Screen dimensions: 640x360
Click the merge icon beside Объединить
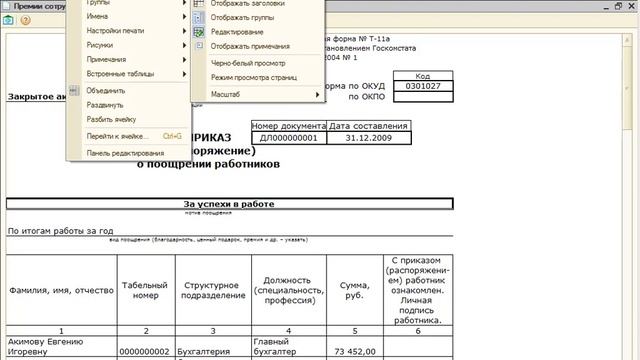[x=74, y=91]
